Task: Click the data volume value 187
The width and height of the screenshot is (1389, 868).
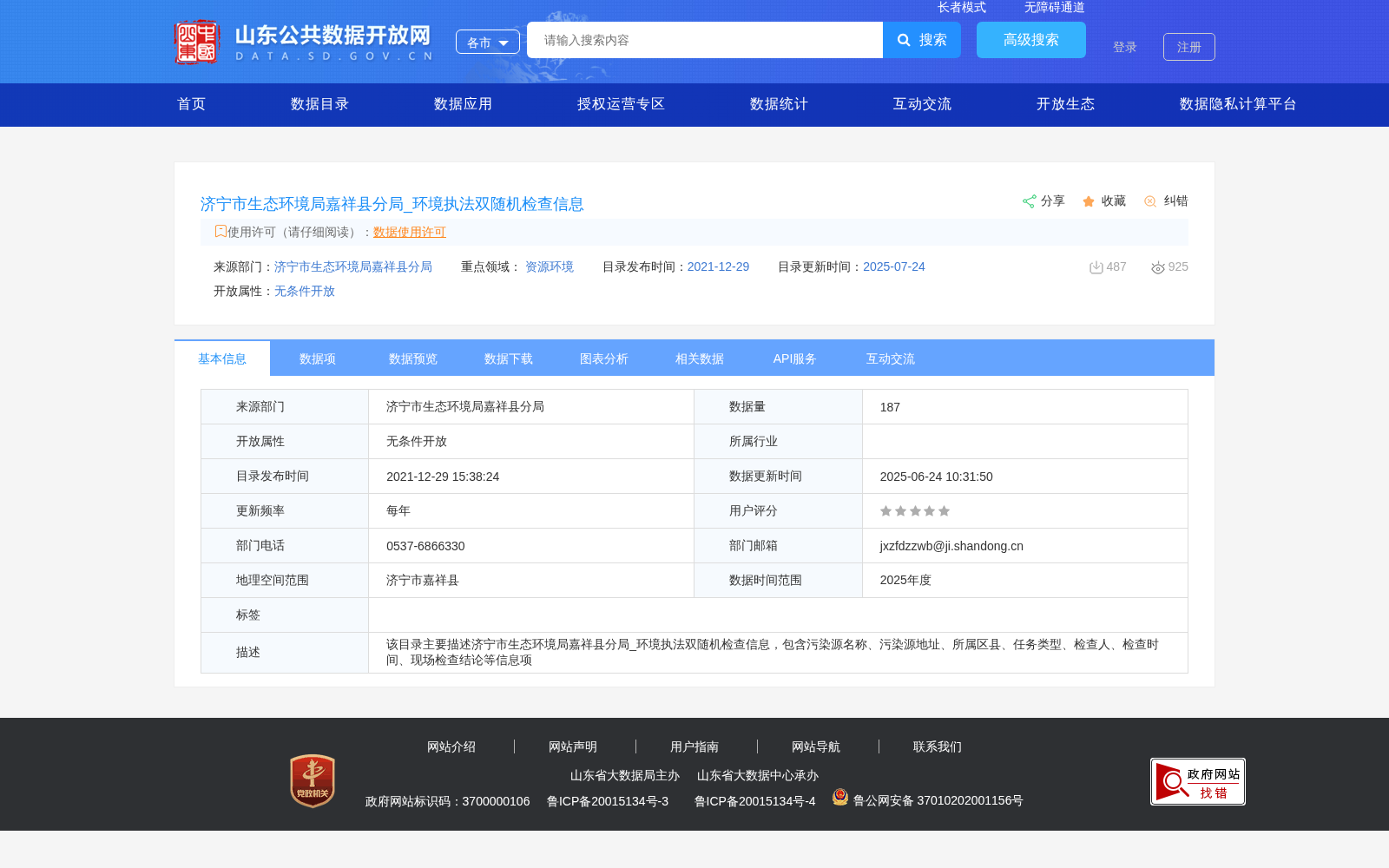Action: pos(890,407)
